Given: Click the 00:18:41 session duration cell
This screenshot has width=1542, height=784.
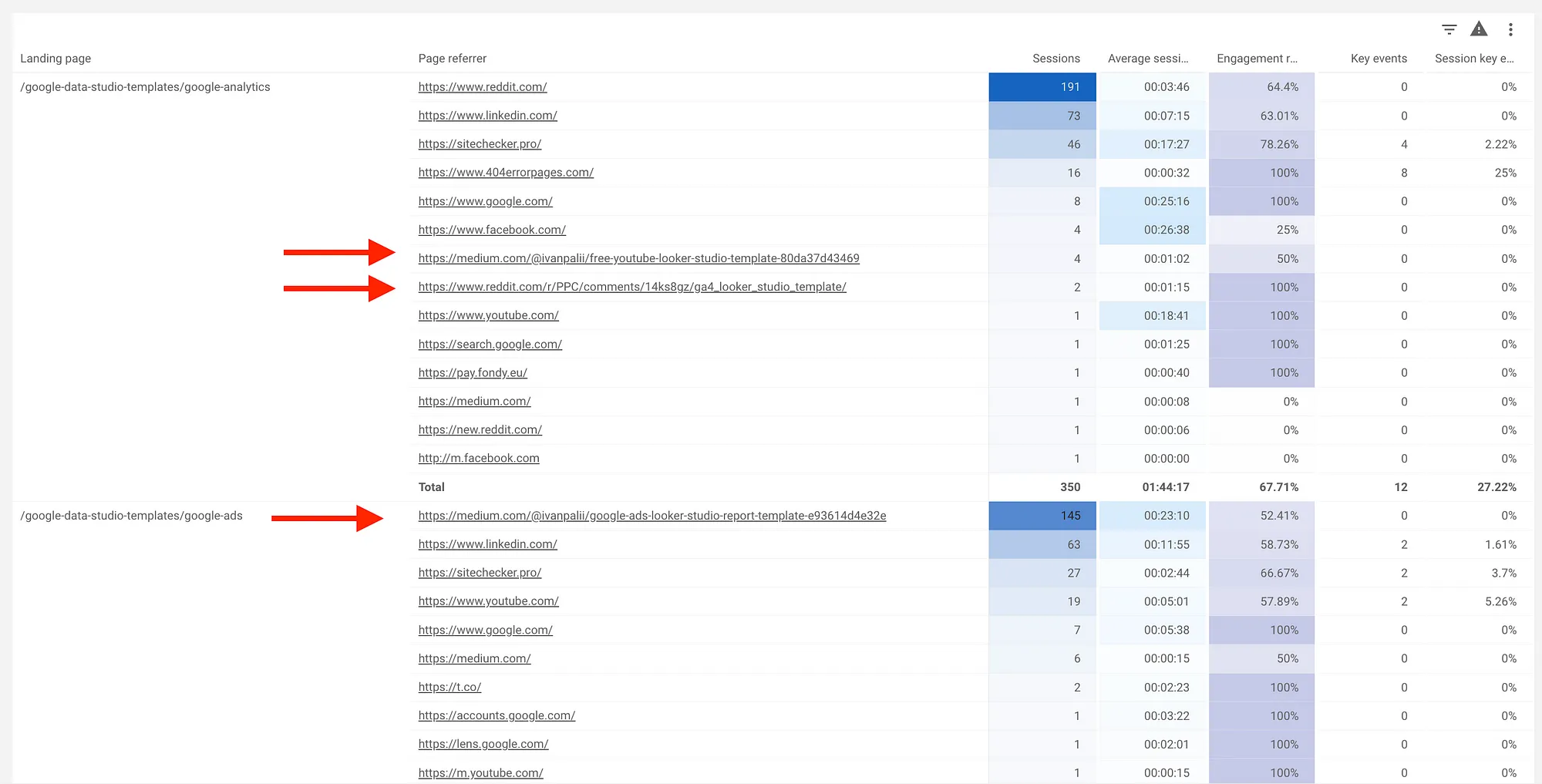Looking at the screenshot, I should (x=1152, y=315).
